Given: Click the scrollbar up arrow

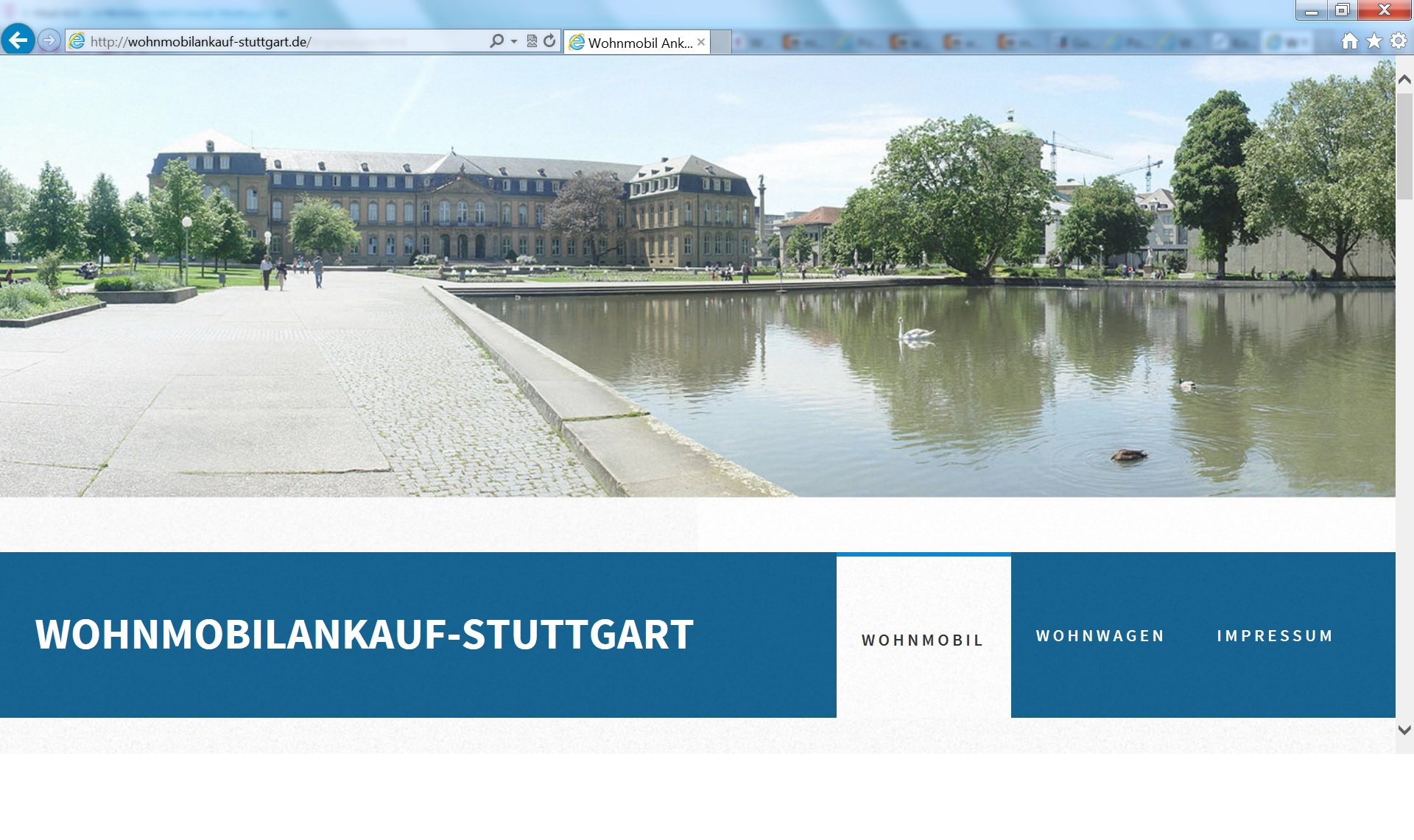Looking at the screenshot, I should (1404, 80).
